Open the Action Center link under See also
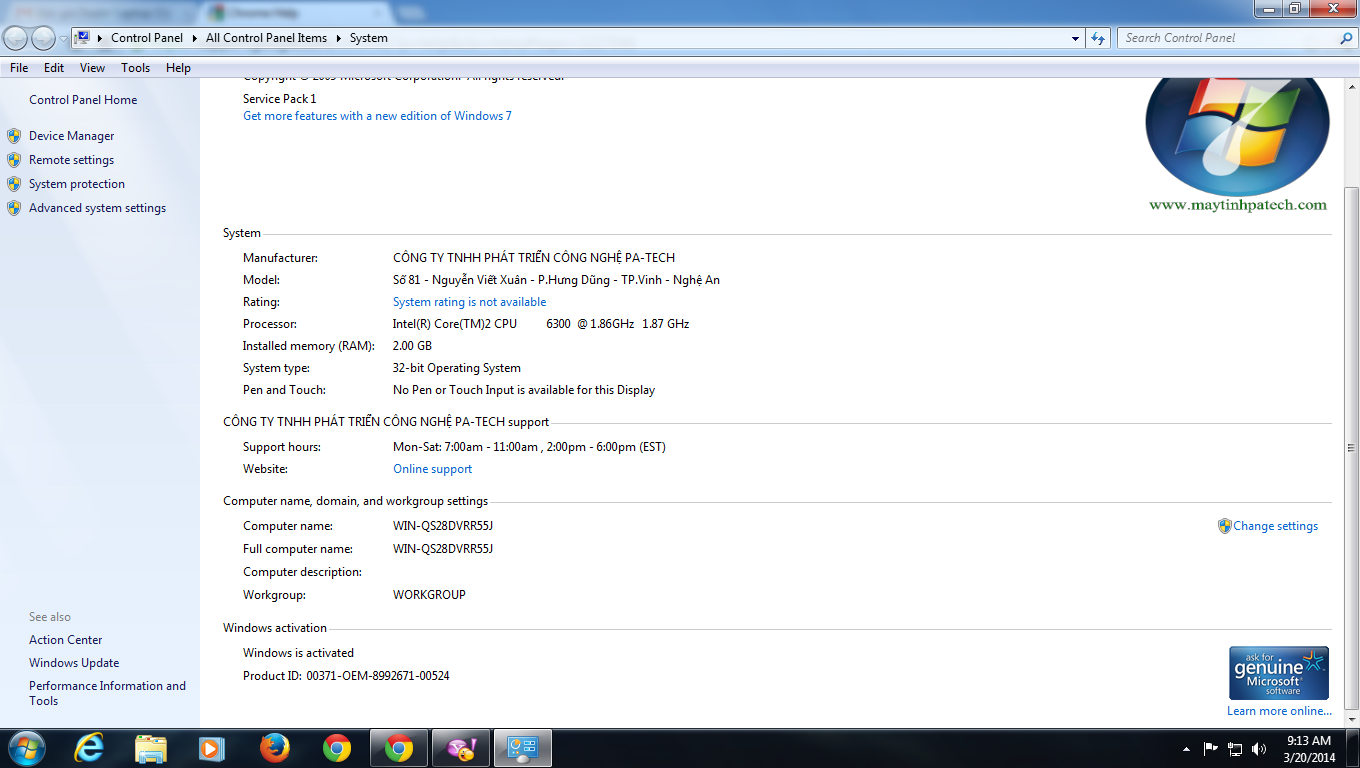Image resolution: width=1360 pixels, height=768 pixels. click(66, 640)
